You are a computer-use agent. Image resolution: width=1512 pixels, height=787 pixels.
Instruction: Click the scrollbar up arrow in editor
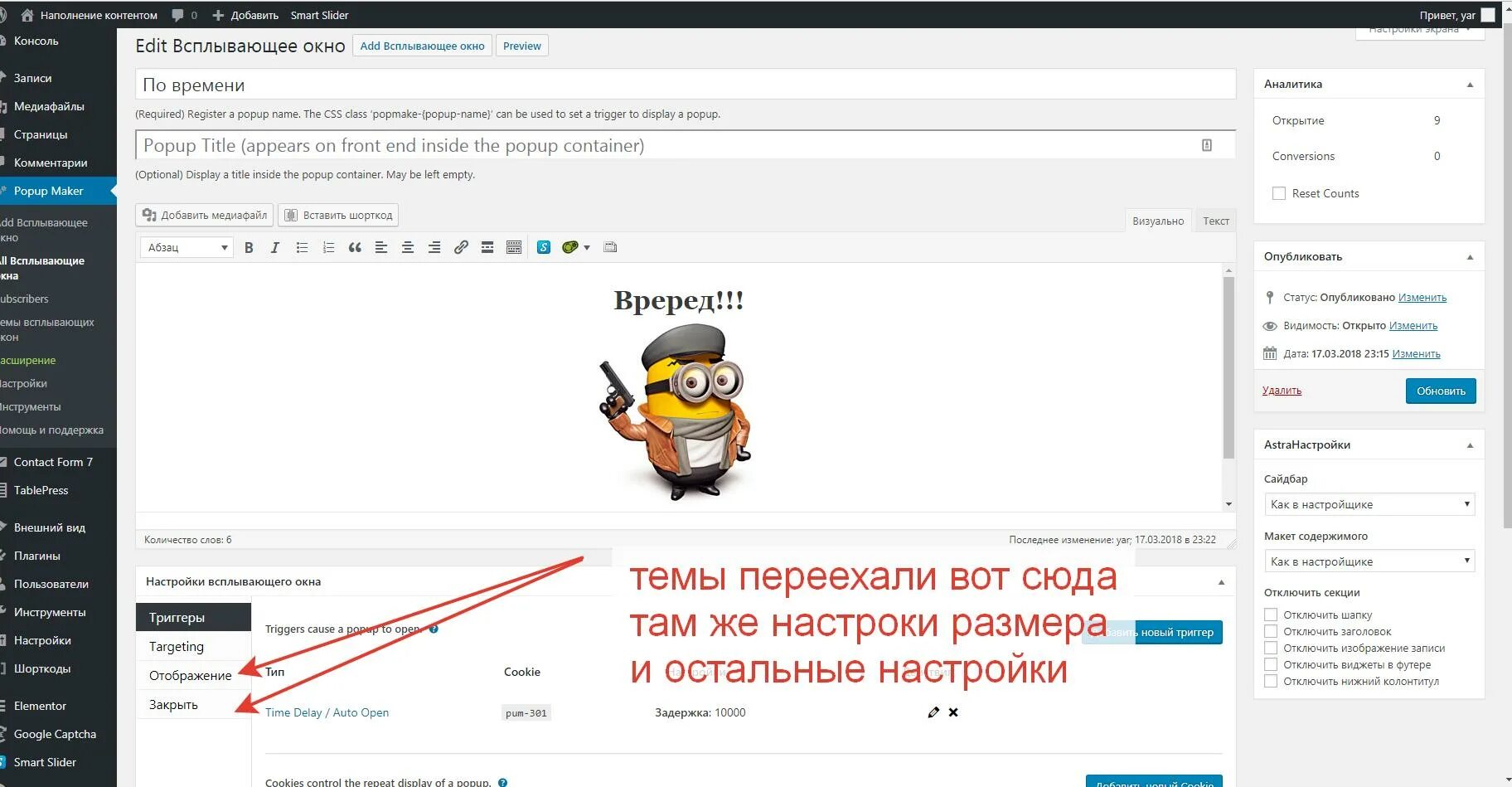(1228, 270)
